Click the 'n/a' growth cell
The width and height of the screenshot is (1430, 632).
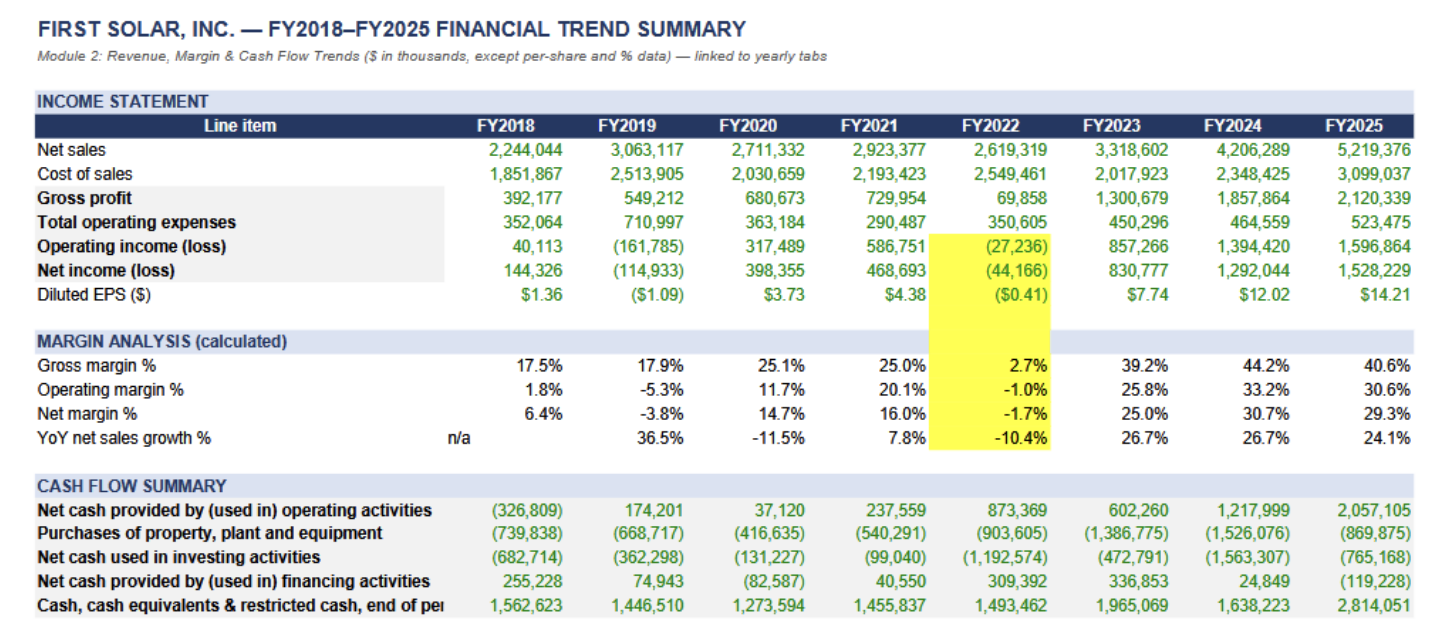point(459,438)
